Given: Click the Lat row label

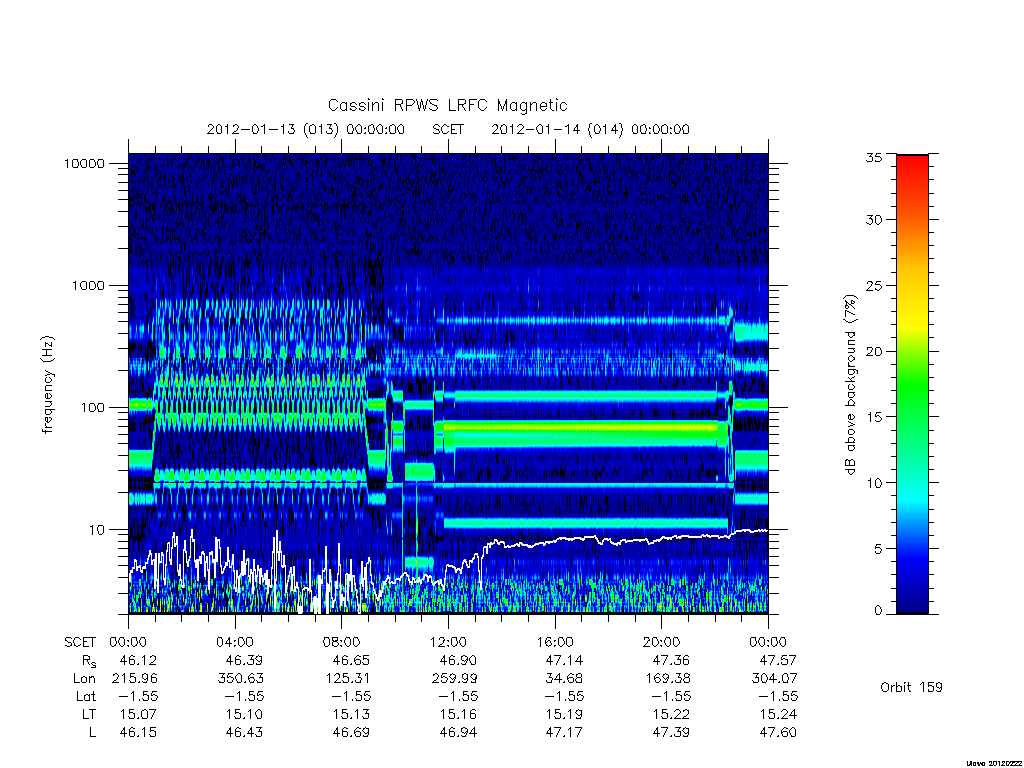Looking at the screenshot, I should coord(86,696).
